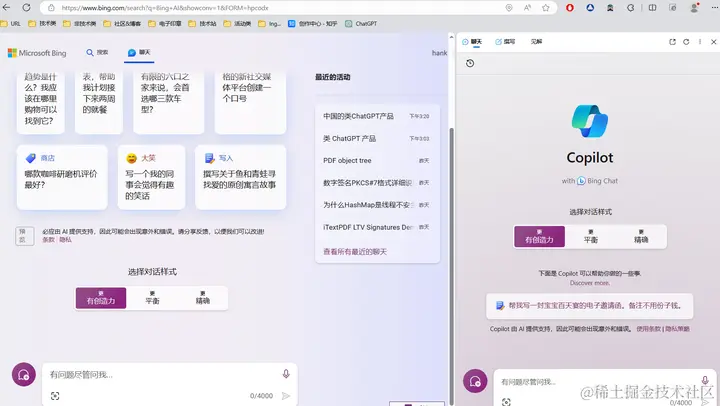Open the 中国的类ChatGPT产品 recent chat
Screen dimensions: 720x406
[377, 116]
